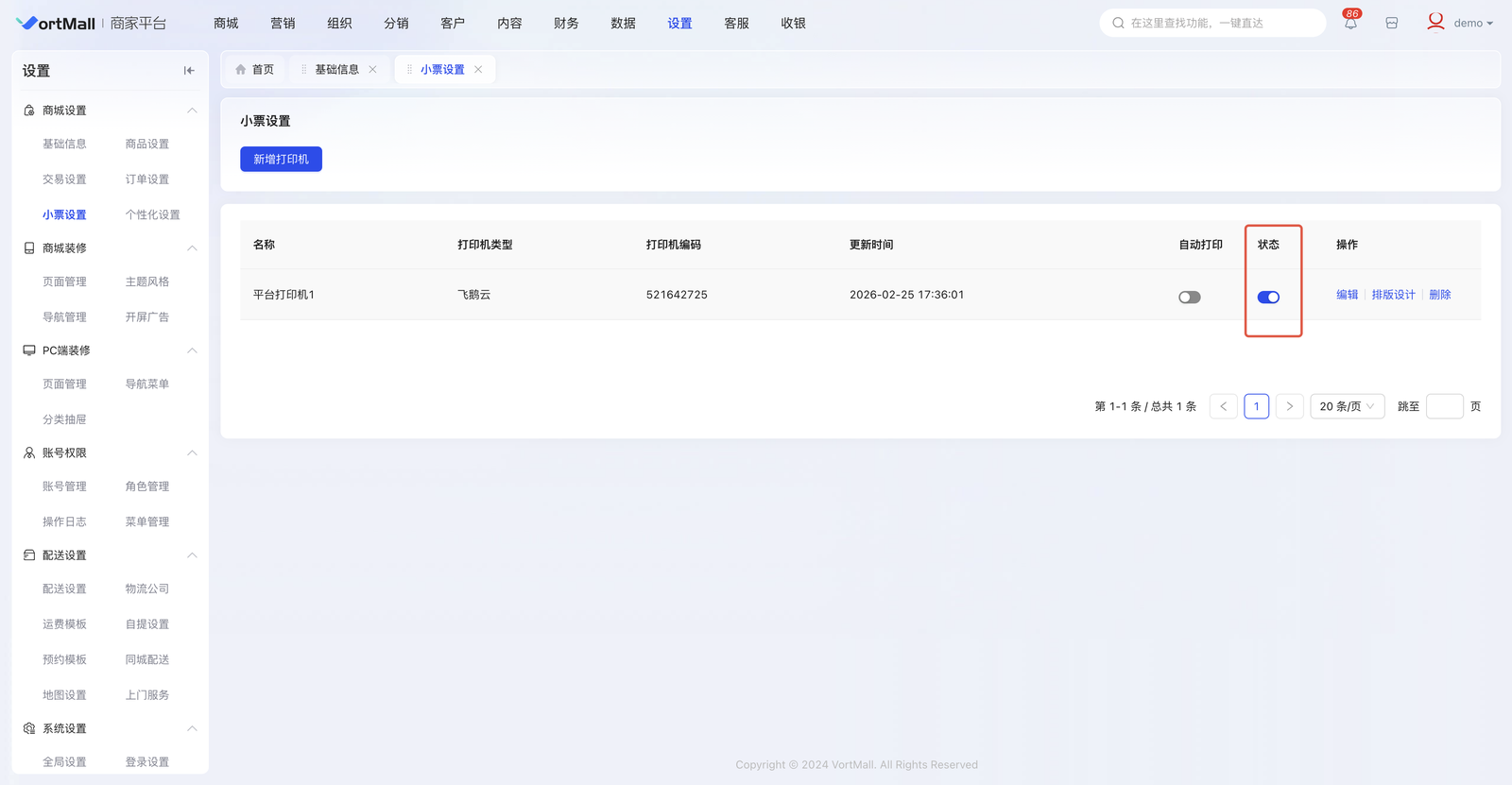Close the 基础信息 tab

pos(373,70)
